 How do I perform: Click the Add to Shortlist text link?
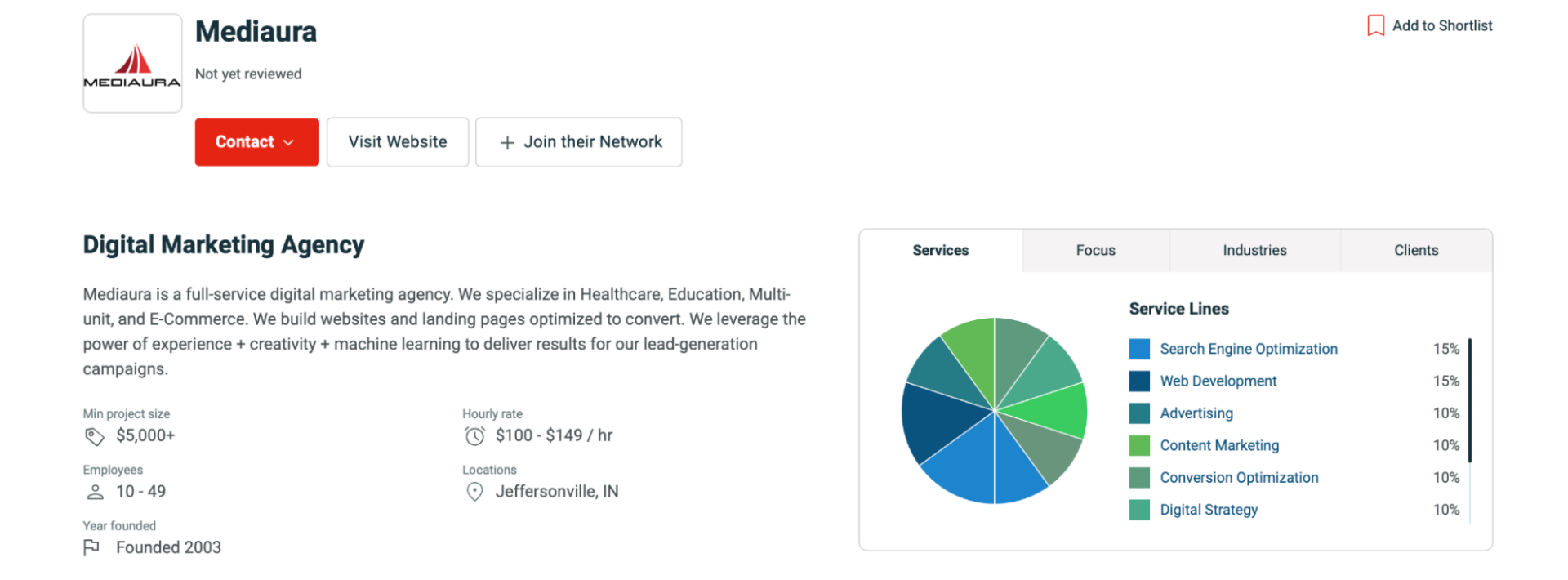(x=1442, y=25)
